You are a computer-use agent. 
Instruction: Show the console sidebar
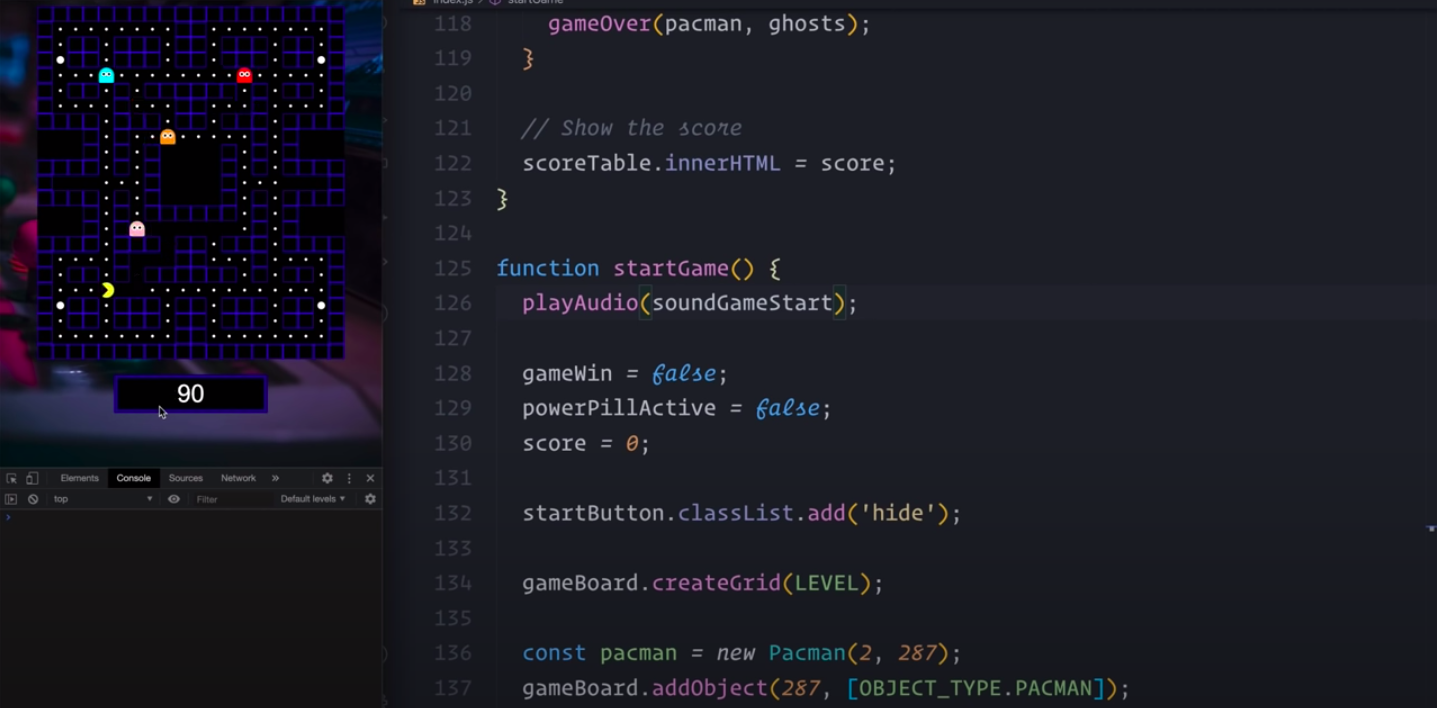tap(11, 499)
